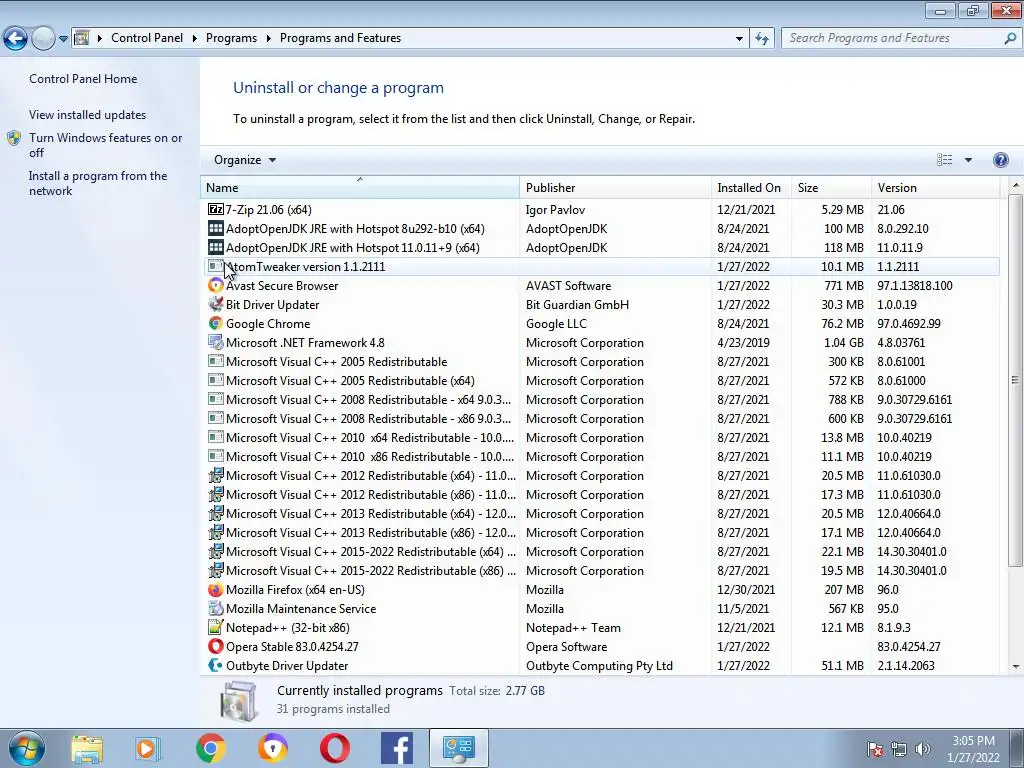Open the help button in toolbar
Viewport: 1024px width, 768px height.
pyautogui.click(x=1000, y=160)
